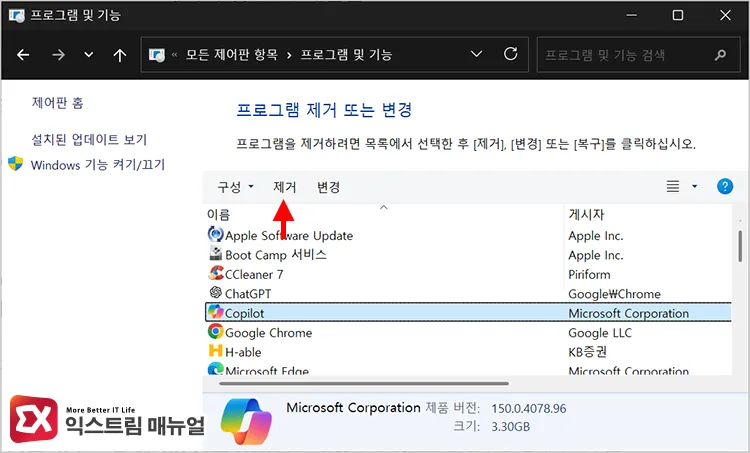Sort by the '게시자' column header
The image size is (750, 453).
pyautogui.click(x=586, y=214)
